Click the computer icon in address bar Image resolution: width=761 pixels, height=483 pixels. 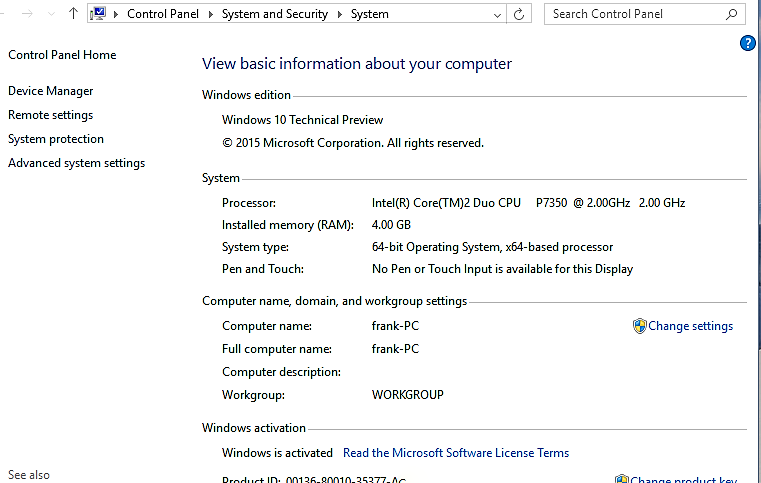pos(98,14)
